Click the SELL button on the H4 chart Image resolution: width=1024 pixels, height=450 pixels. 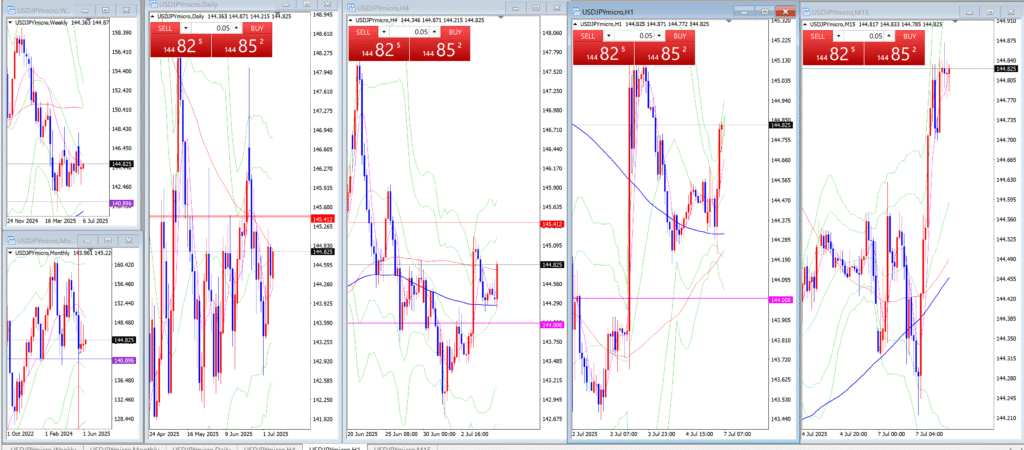click(x=364, y=31)
